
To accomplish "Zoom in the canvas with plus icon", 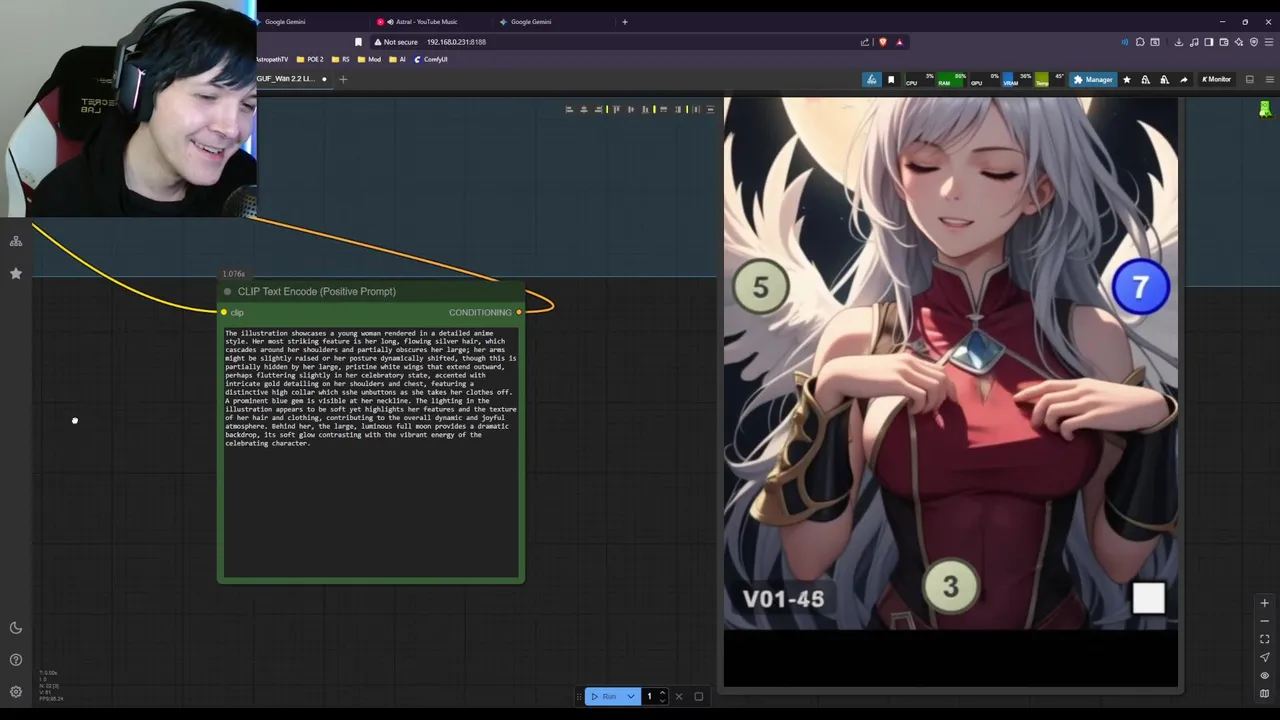I will pos(1264,603).
